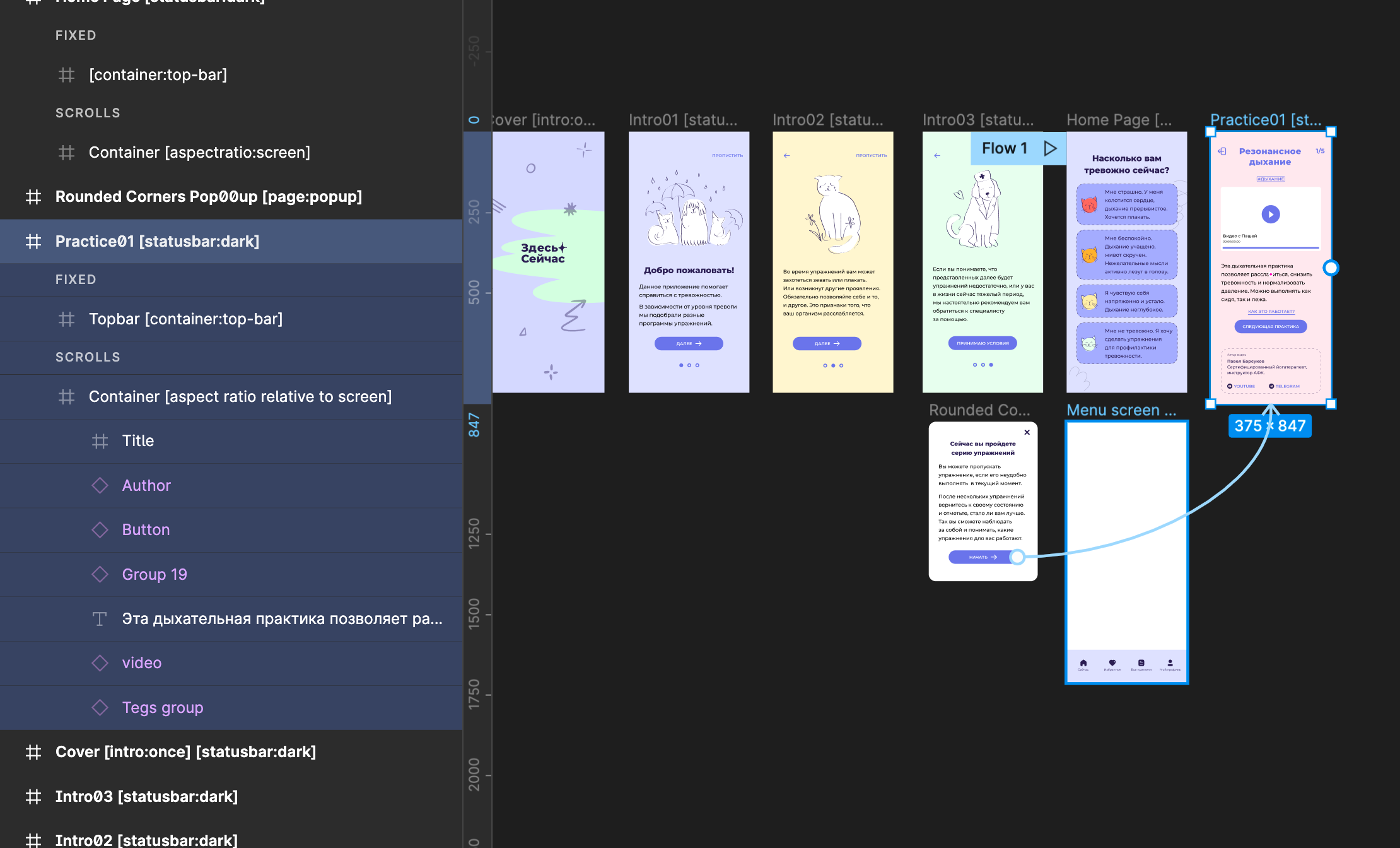Click the component diamond icon beside Group 19
This screenshot has height=848, width=1400.
pos(100,574)
